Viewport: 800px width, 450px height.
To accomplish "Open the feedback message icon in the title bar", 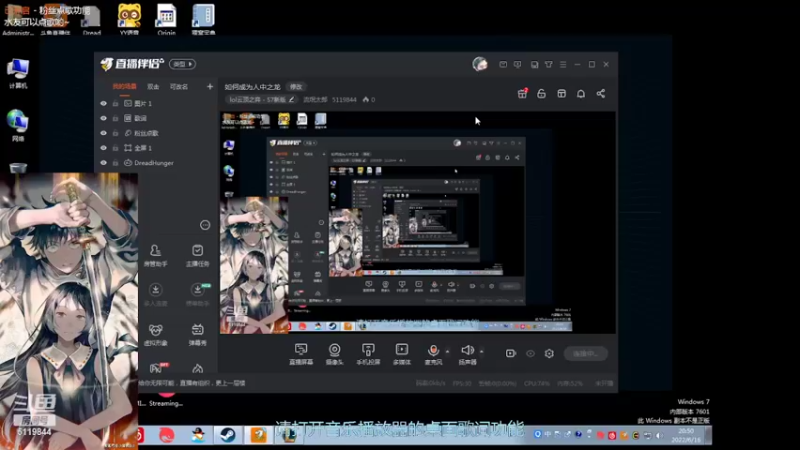I will tap(517, 64).
